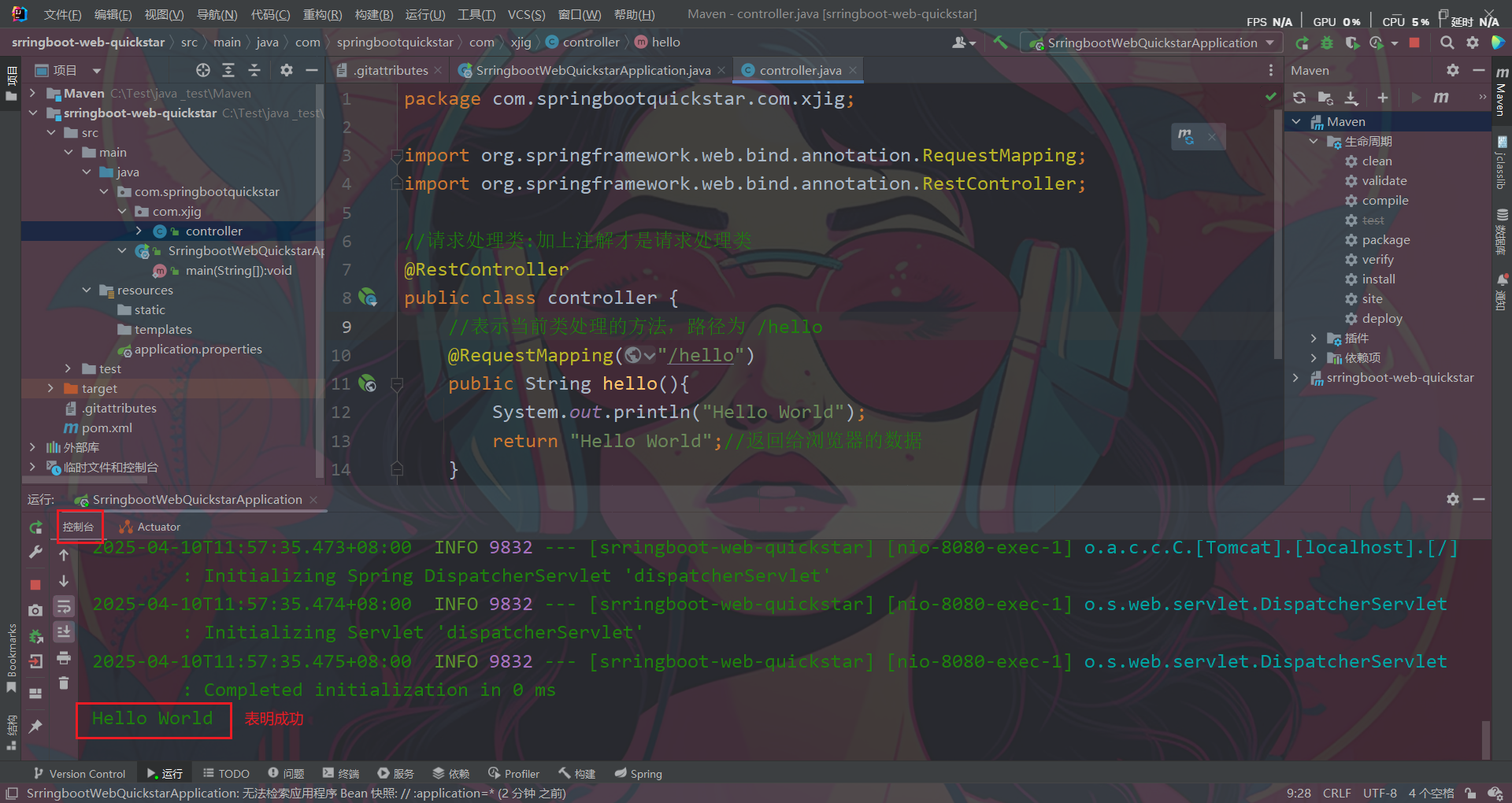Click floating Maven reload changes icon in editor
Screen dimensions: 1512x803
(x=1186, y=136)
